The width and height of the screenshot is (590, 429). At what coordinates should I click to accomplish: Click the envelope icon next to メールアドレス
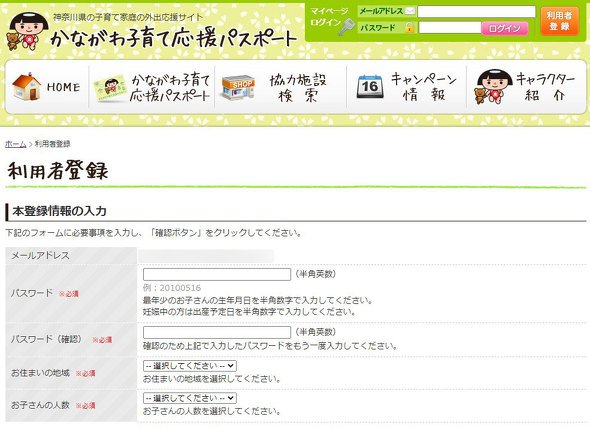pyautogui.click(x=410, y=11)
